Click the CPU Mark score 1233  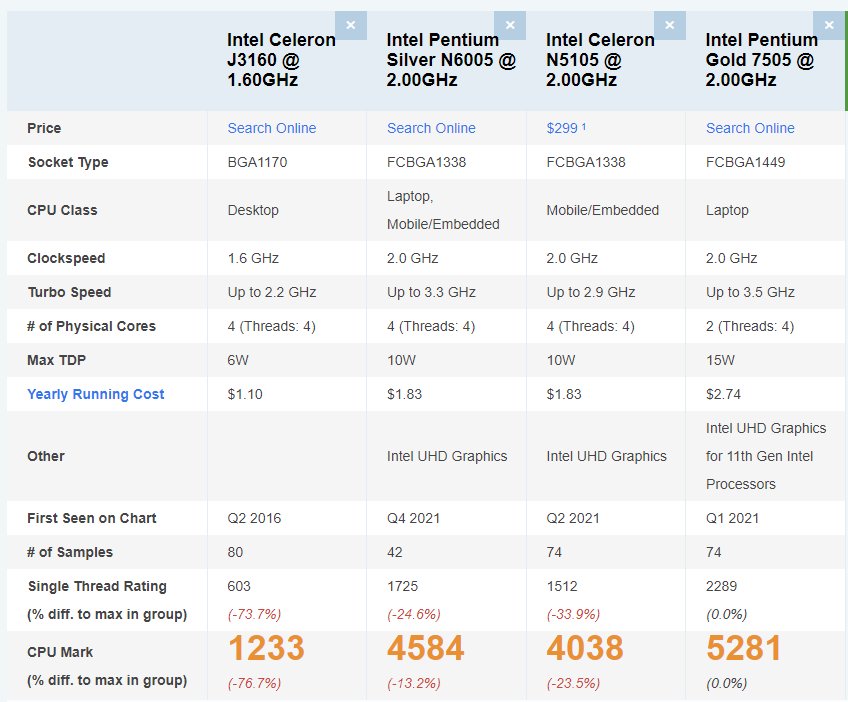pos(265,648)
